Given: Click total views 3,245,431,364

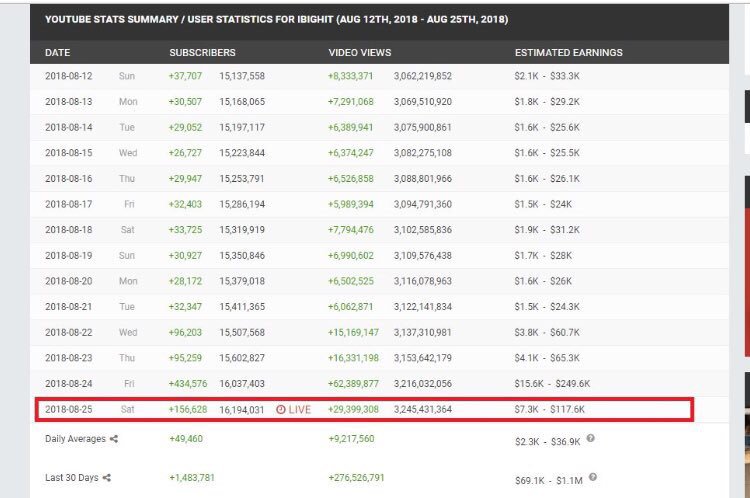Looking at the screenshot, I should click(423, 409).
